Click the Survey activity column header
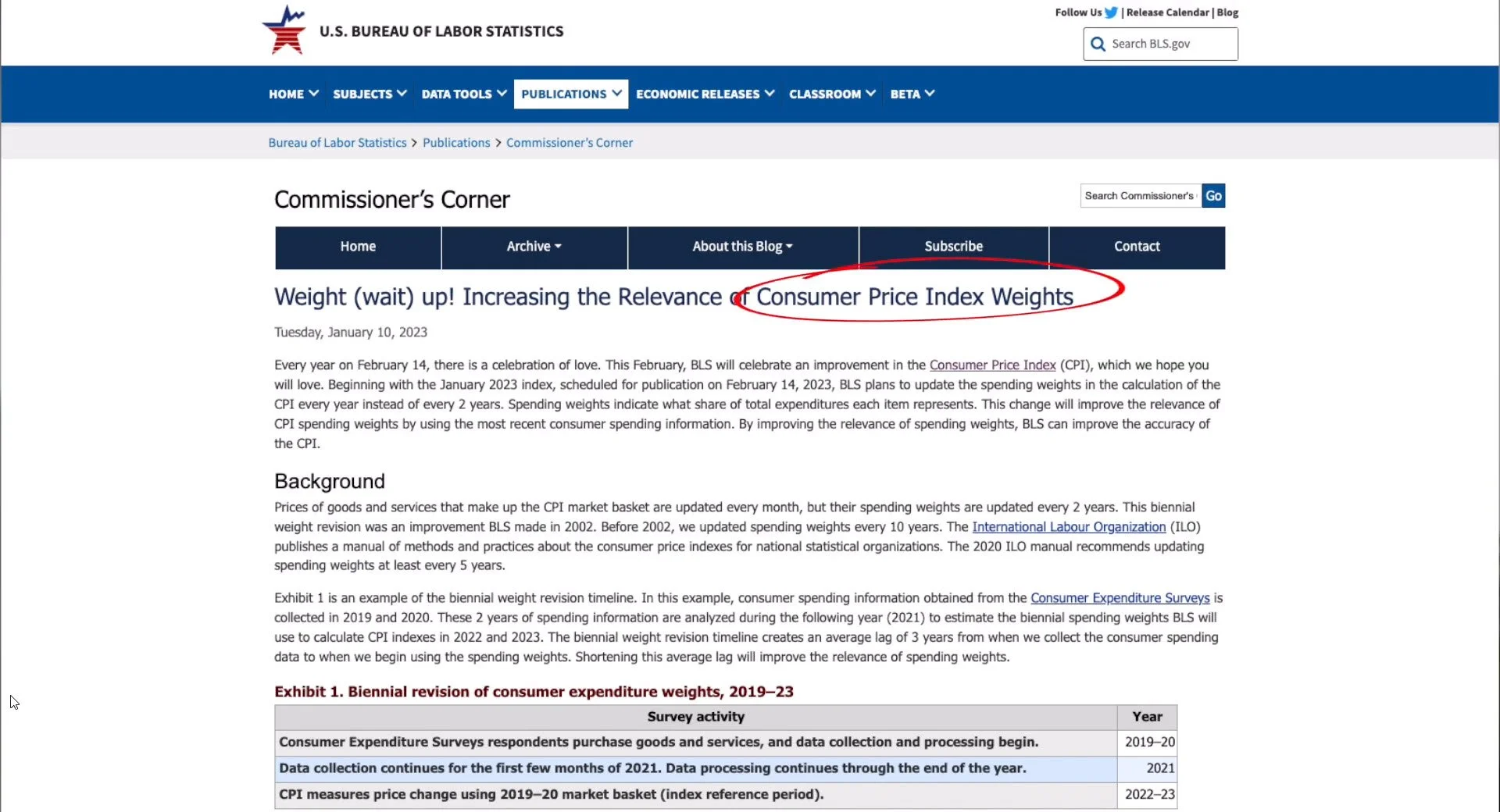 [x=695, y=717]
